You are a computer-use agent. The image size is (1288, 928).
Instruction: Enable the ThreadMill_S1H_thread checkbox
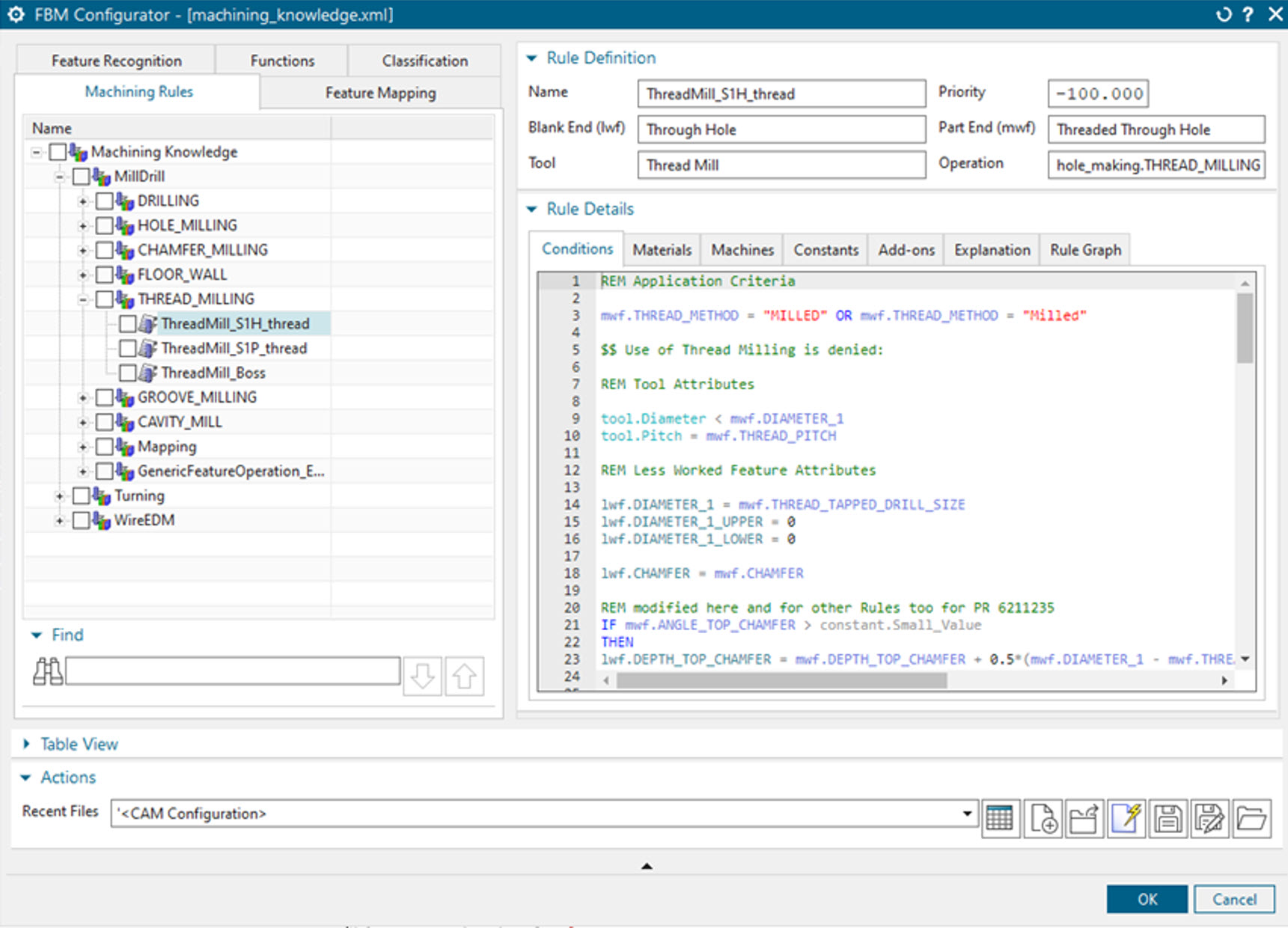pyautogui.click(x=127, y=323)
